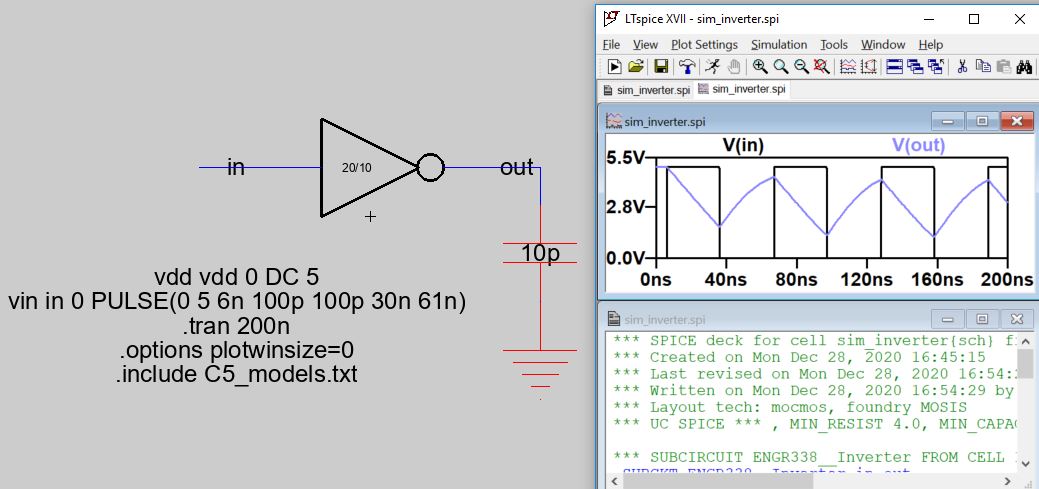Screen dimensions: 1039x489
Task: Click the 160ns label on the time axis
Action: pos(937,280)
